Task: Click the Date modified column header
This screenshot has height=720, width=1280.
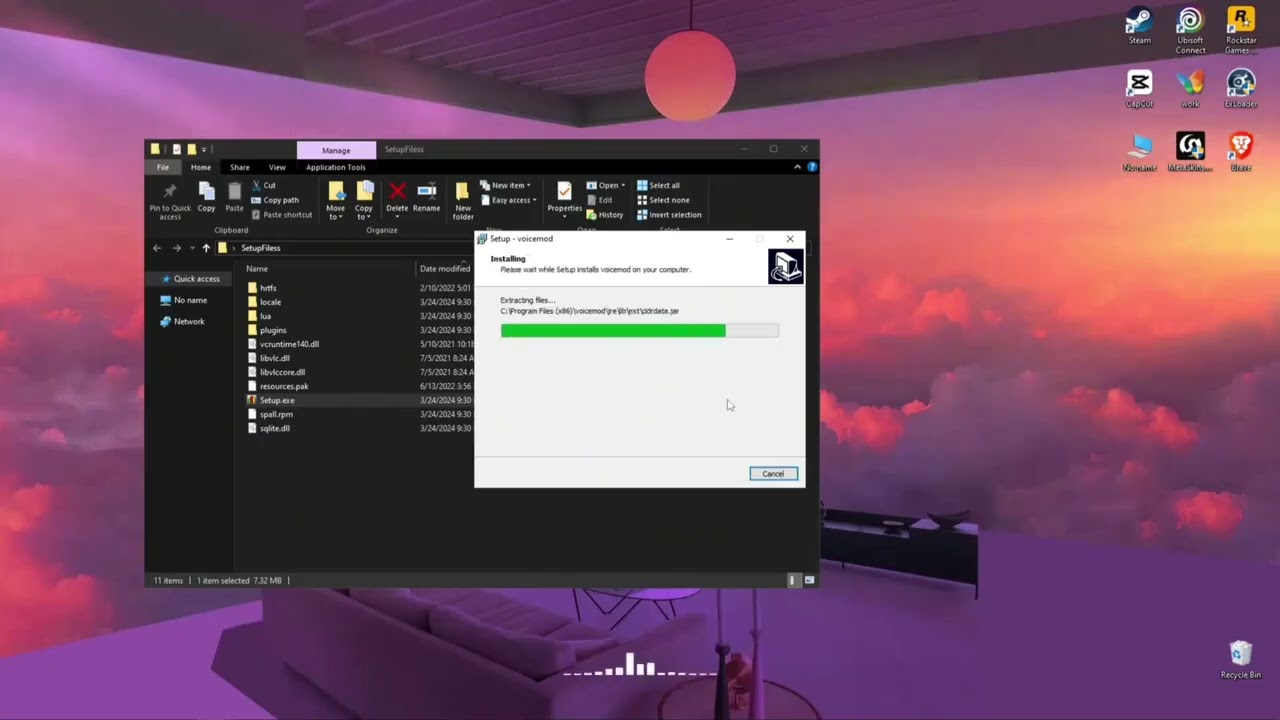Action: (445, 269)
